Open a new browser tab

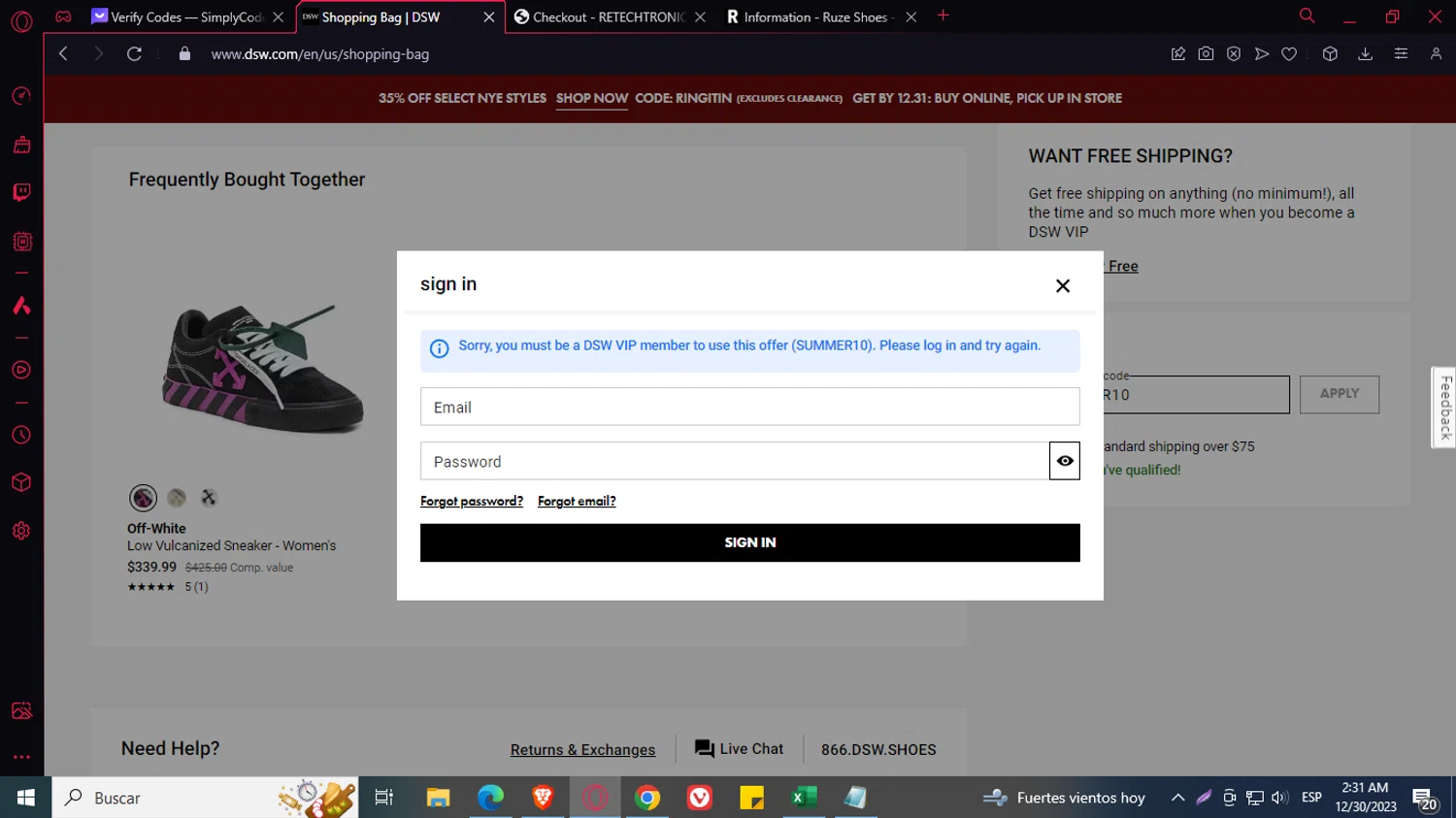(x=943, y=16)
